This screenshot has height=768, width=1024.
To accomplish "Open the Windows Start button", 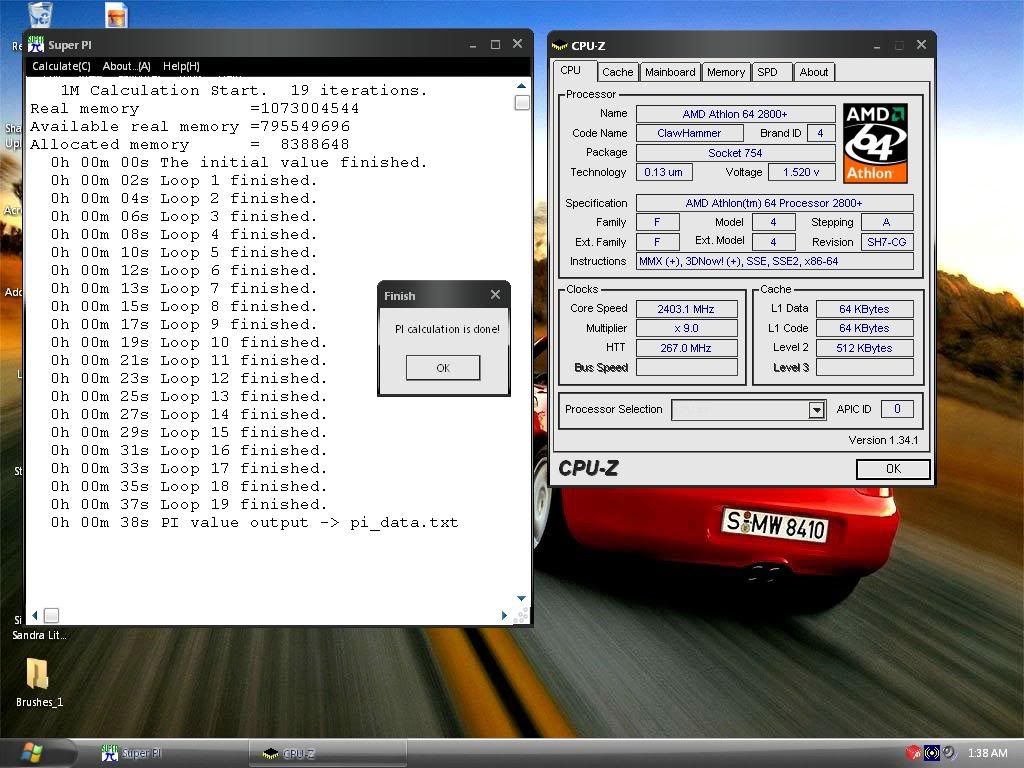I will 31,753.
